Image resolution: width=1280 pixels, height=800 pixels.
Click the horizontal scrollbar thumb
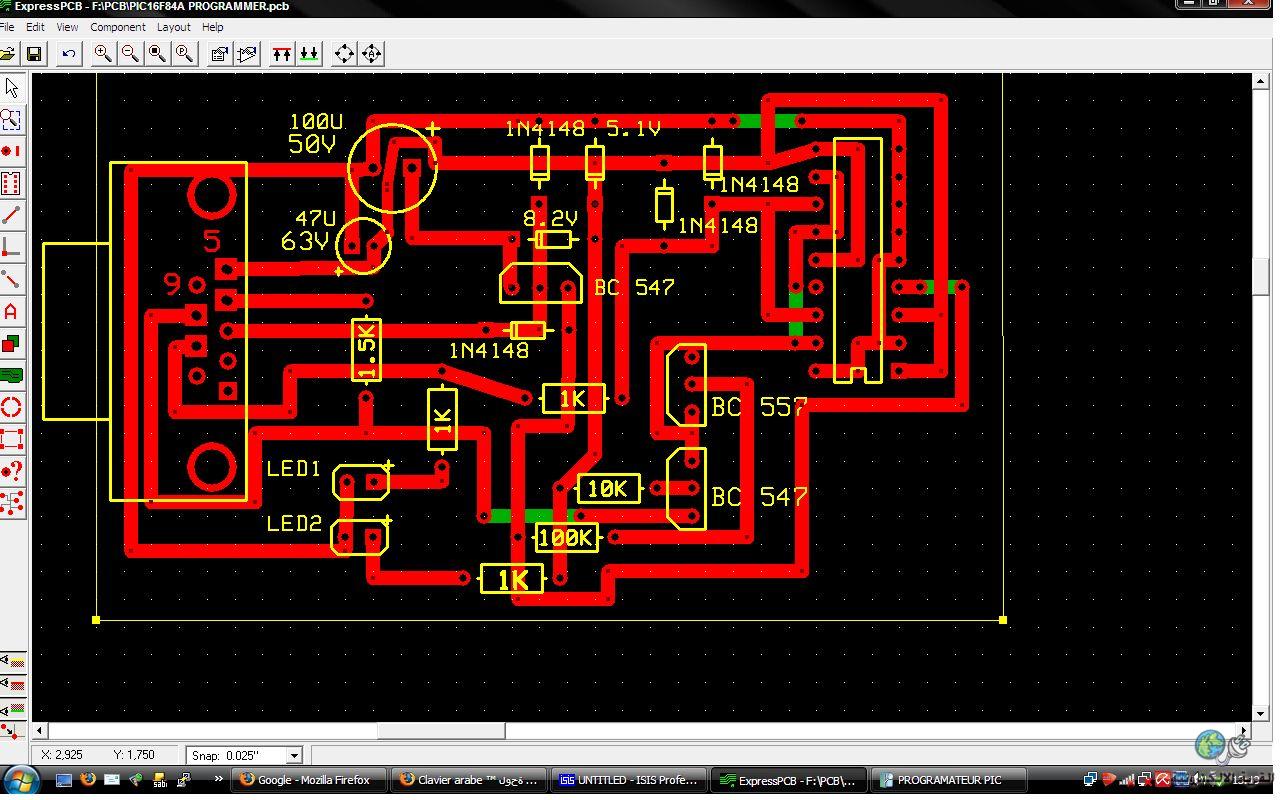(441, 732)
